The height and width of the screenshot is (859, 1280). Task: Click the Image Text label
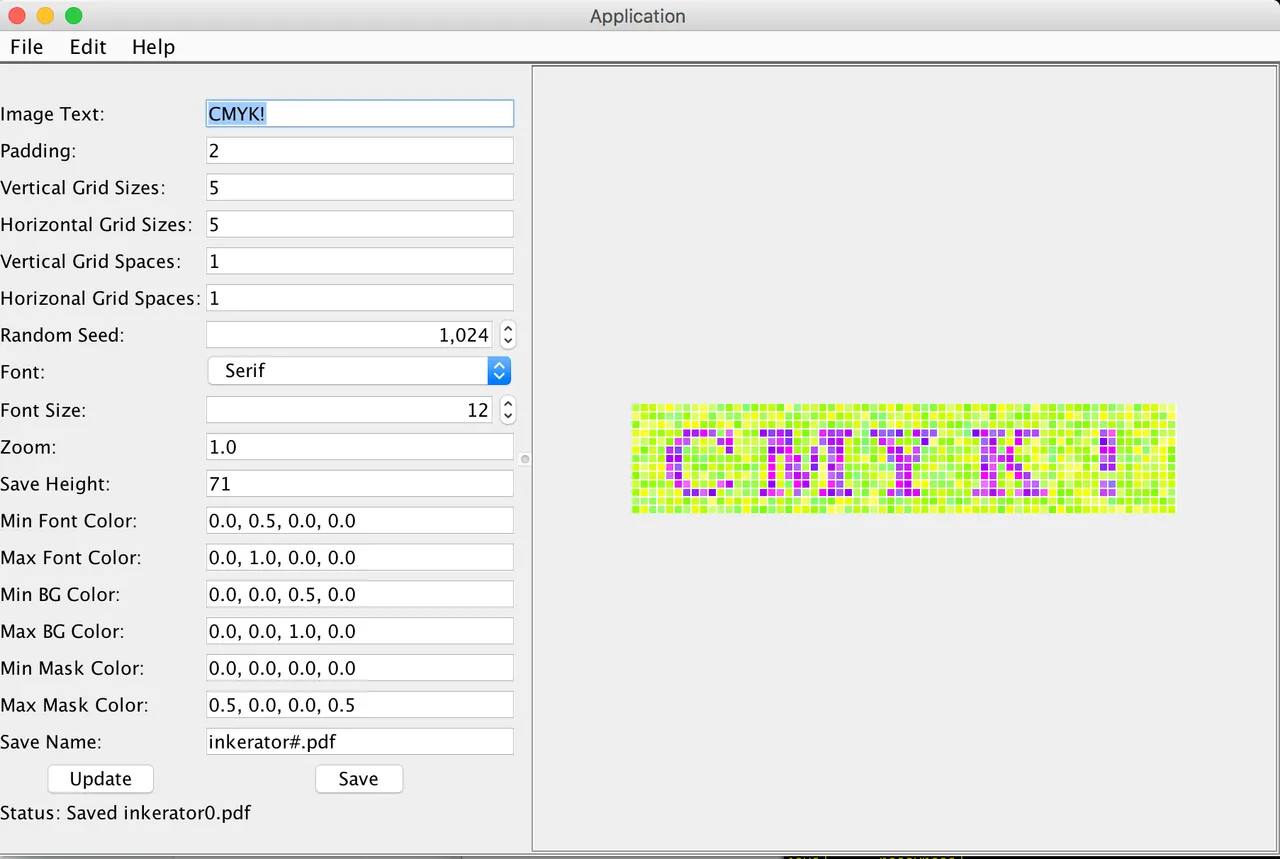52,114
